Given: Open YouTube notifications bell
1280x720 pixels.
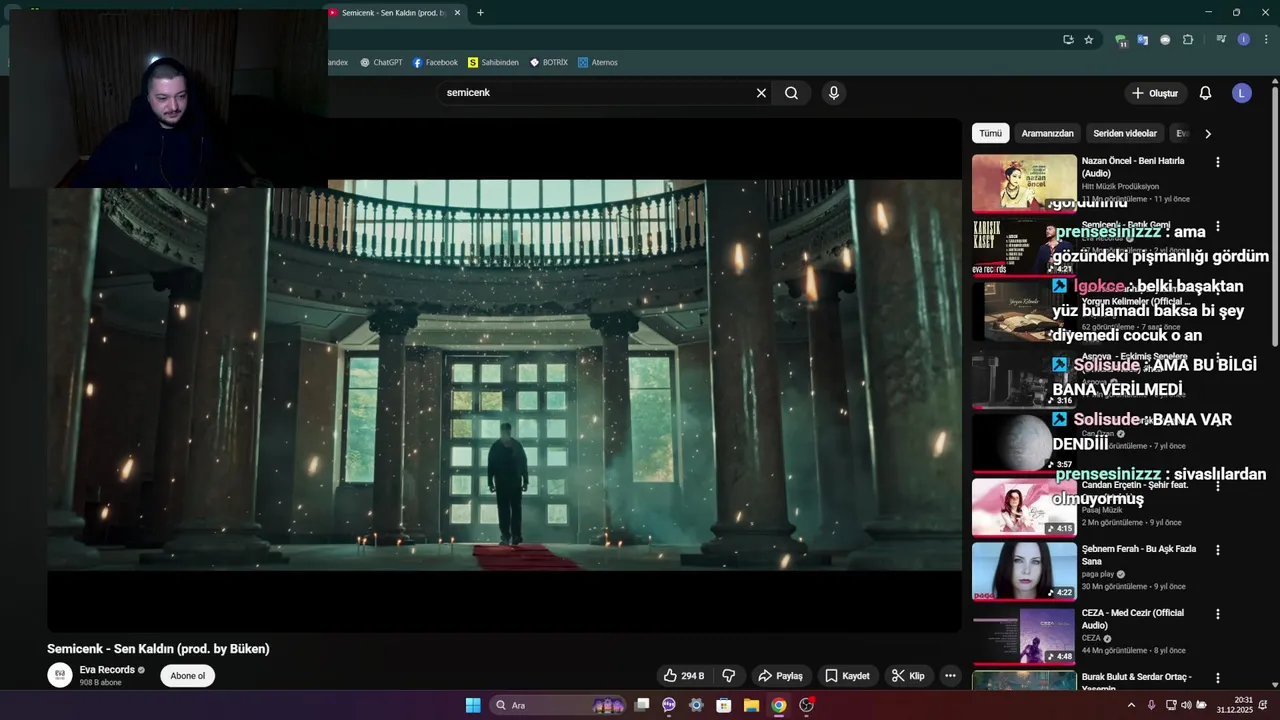Looking at the screenshot, I should coord(1205,93).
